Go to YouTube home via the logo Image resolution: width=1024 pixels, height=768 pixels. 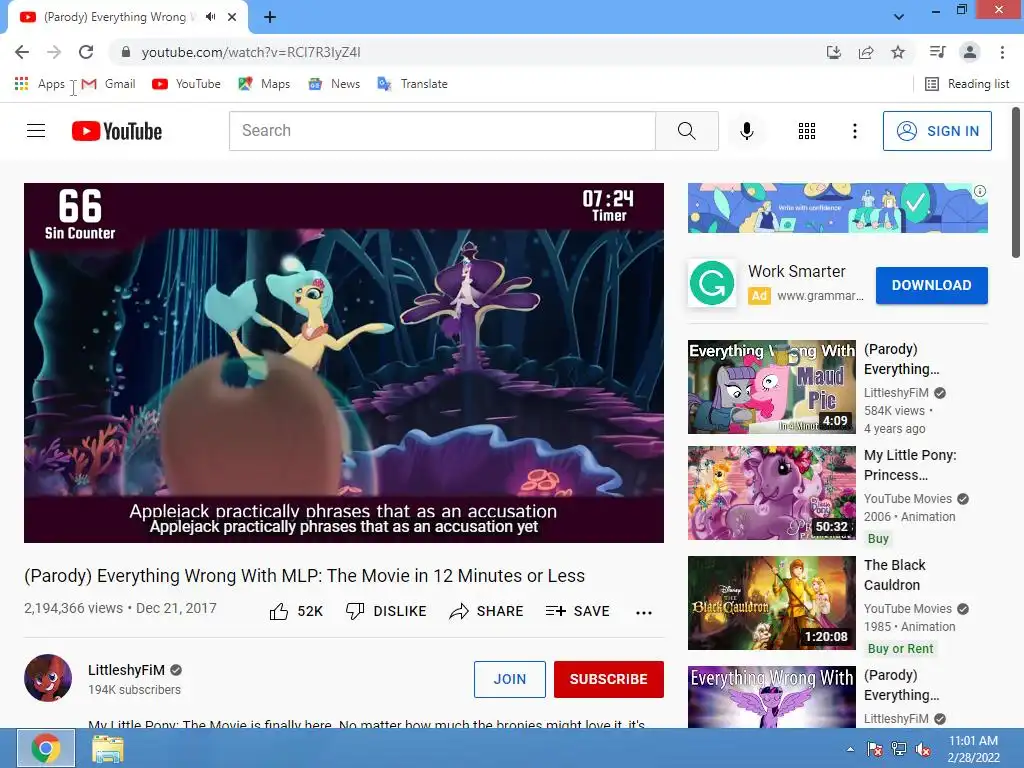pyautogui.click(x=117, y=131)
